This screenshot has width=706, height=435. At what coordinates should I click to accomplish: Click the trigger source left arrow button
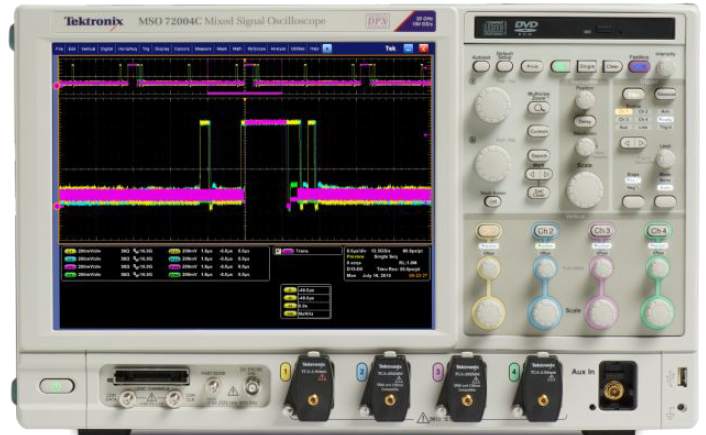coord(627,143)
